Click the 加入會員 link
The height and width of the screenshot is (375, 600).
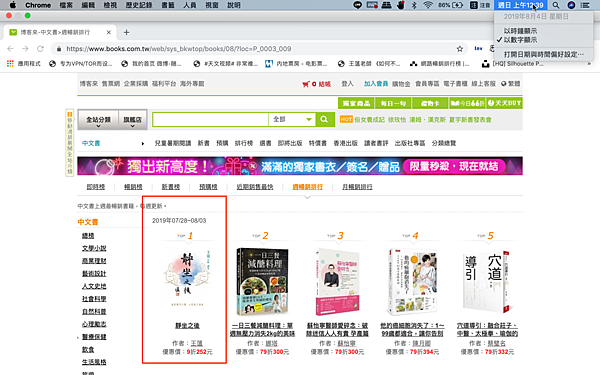coord(376,84)
